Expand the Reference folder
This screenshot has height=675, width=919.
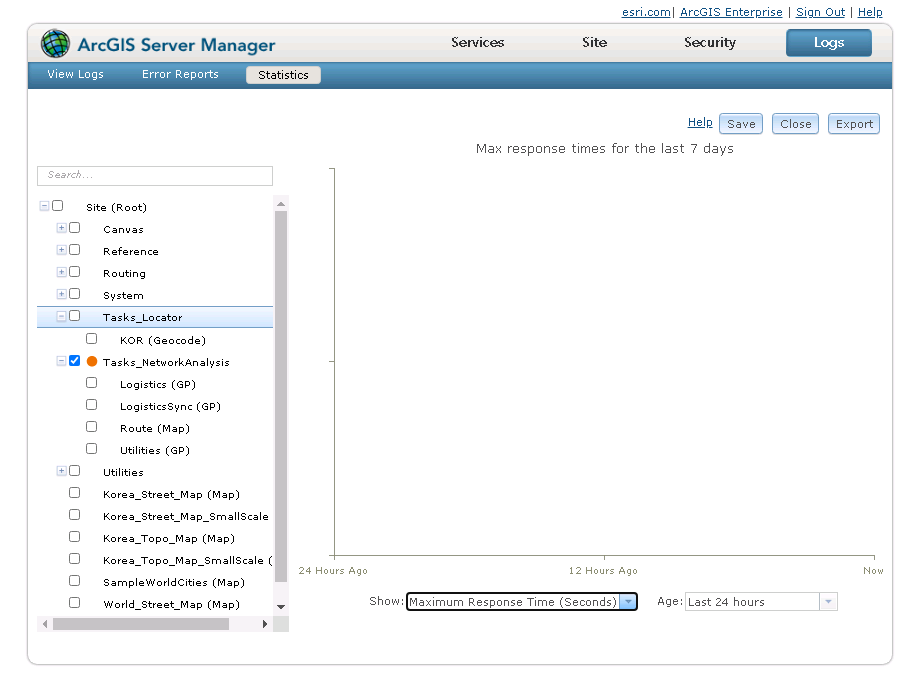[x=61, y=250]
